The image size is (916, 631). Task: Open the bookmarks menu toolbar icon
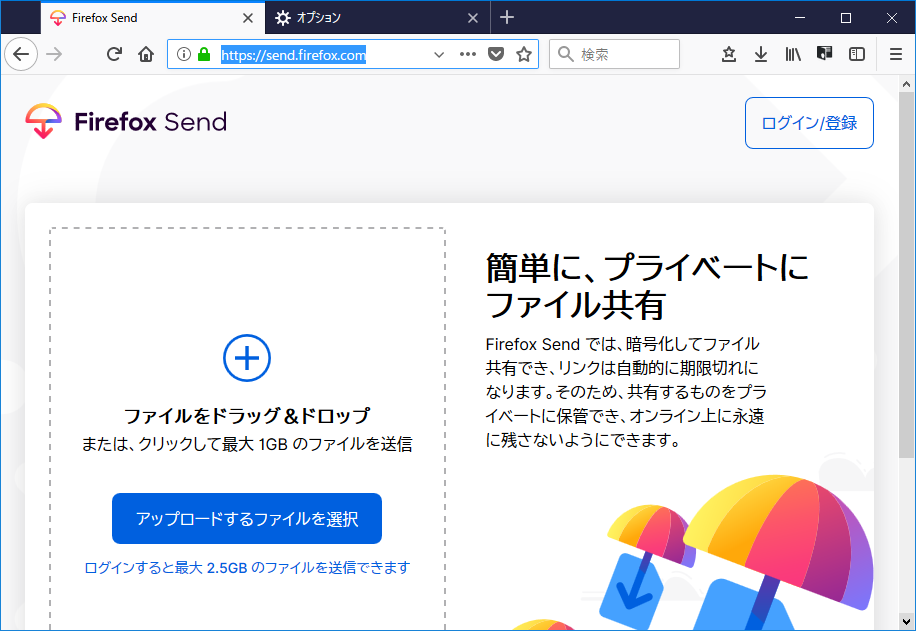(728, 54)
